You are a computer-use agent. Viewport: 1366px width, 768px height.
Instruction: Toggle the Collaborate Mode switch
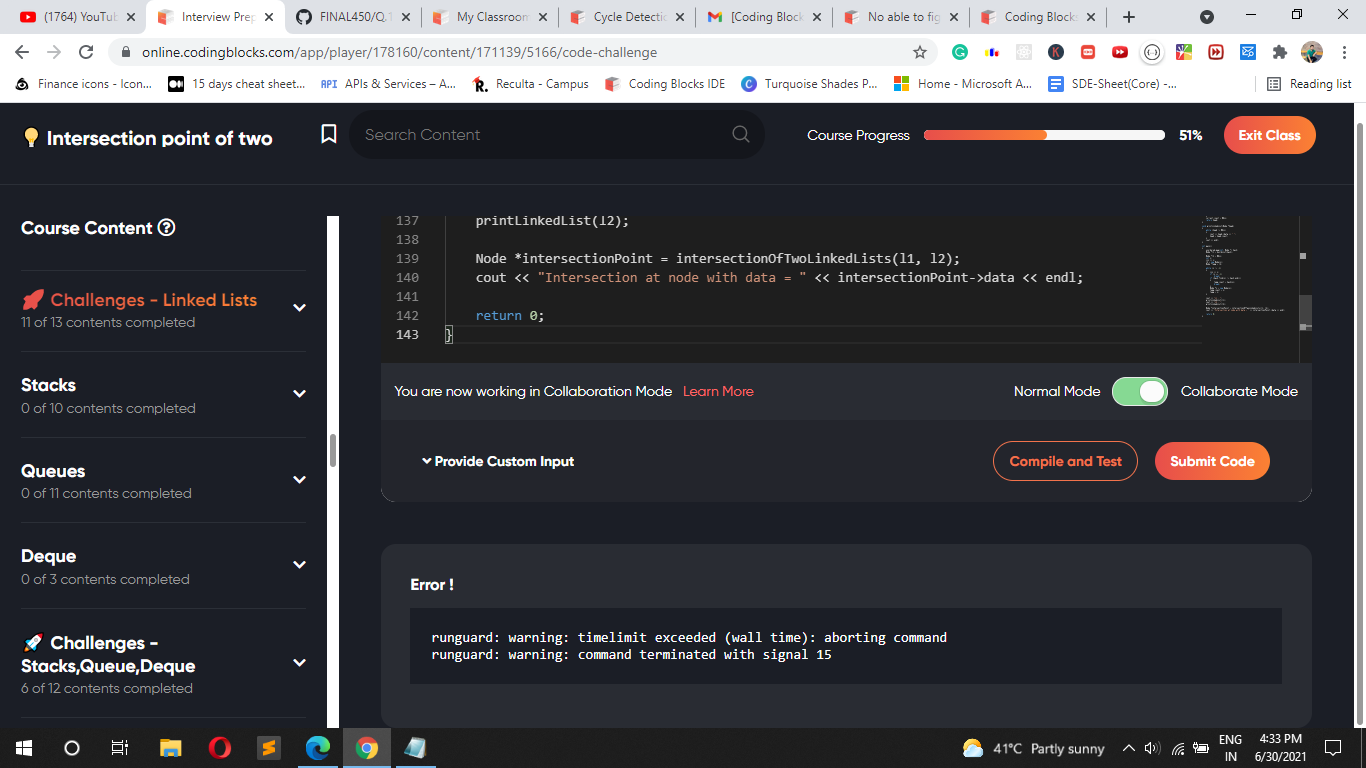1139,391
